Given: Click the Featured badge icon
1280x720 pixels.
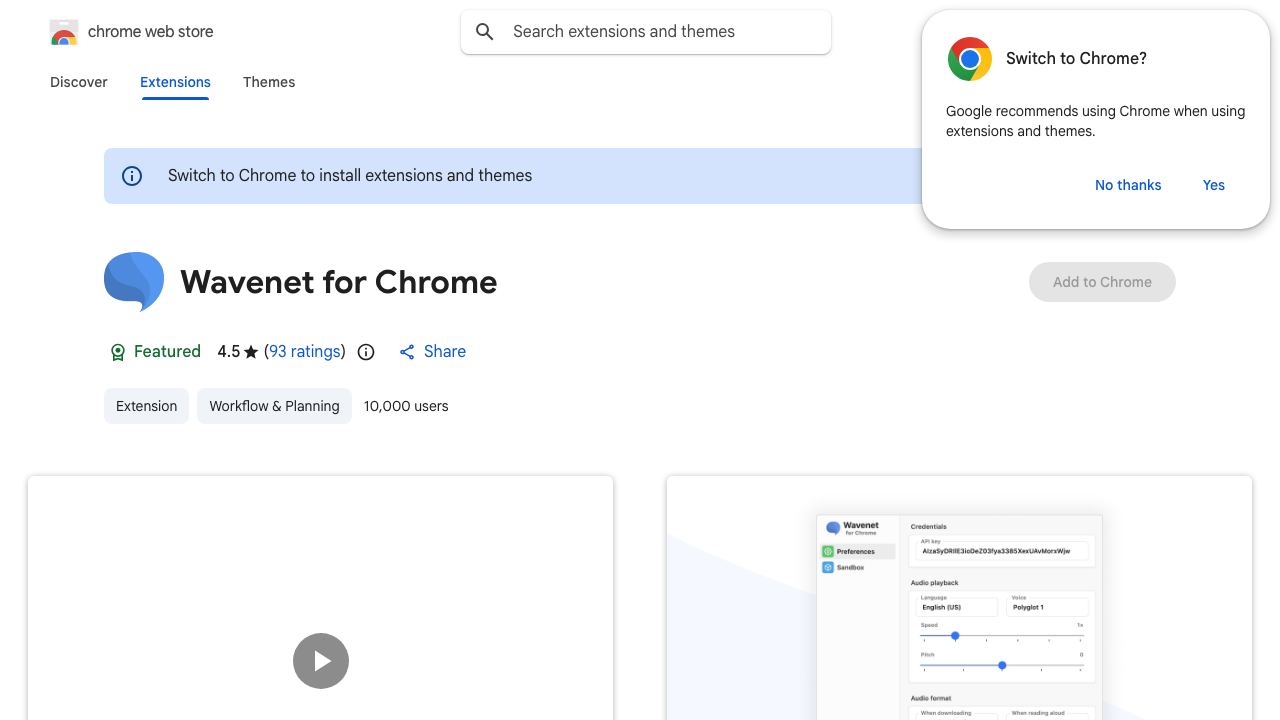Looking at the screenshot, I should click(x=118, y=352).
